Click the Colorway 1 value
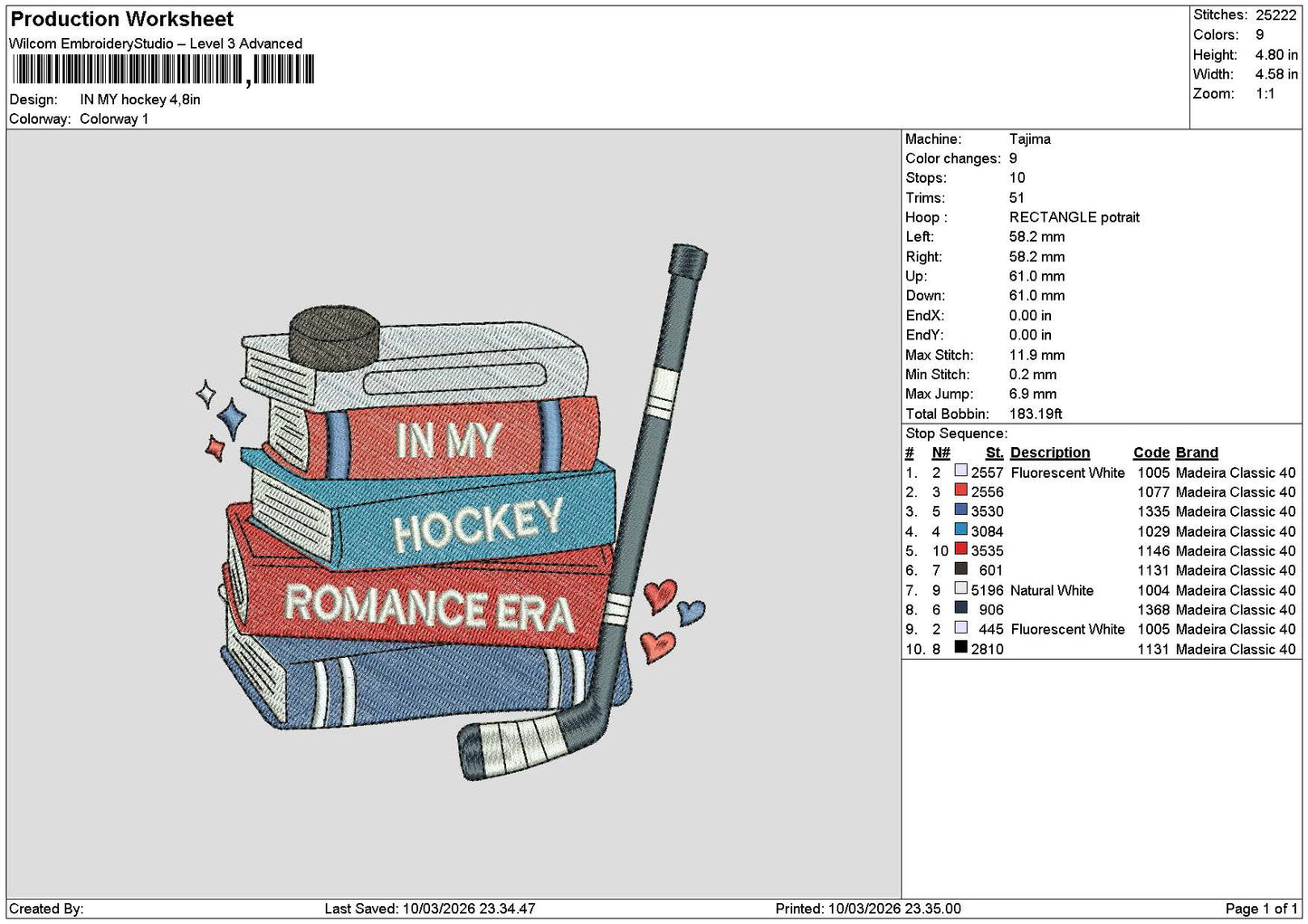This screenshot has width=1308, height=924. 114,119
